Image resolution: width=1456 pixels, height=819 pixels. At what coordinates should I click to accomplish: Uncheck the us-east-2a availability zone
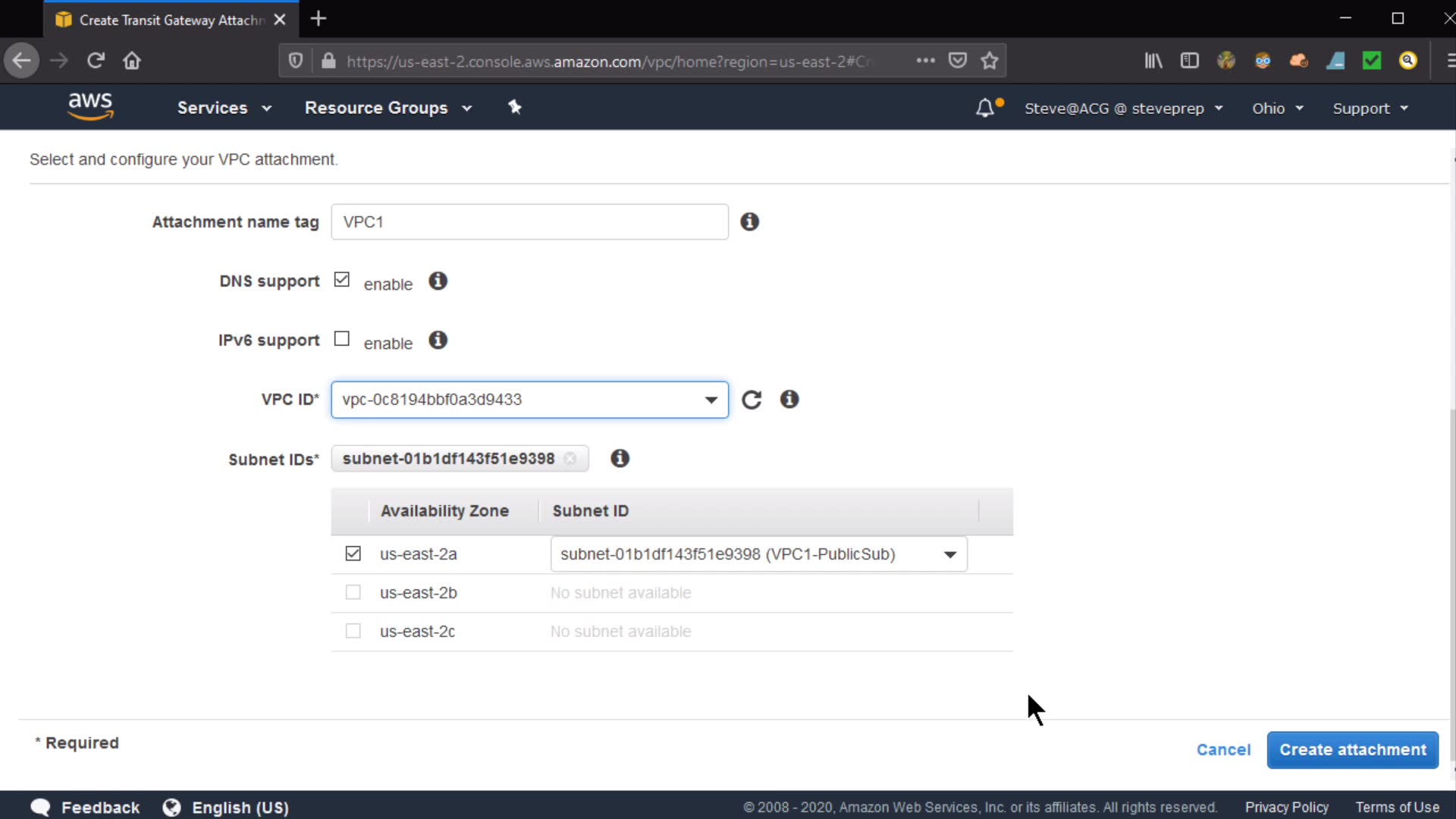click(x=353, y=554)
